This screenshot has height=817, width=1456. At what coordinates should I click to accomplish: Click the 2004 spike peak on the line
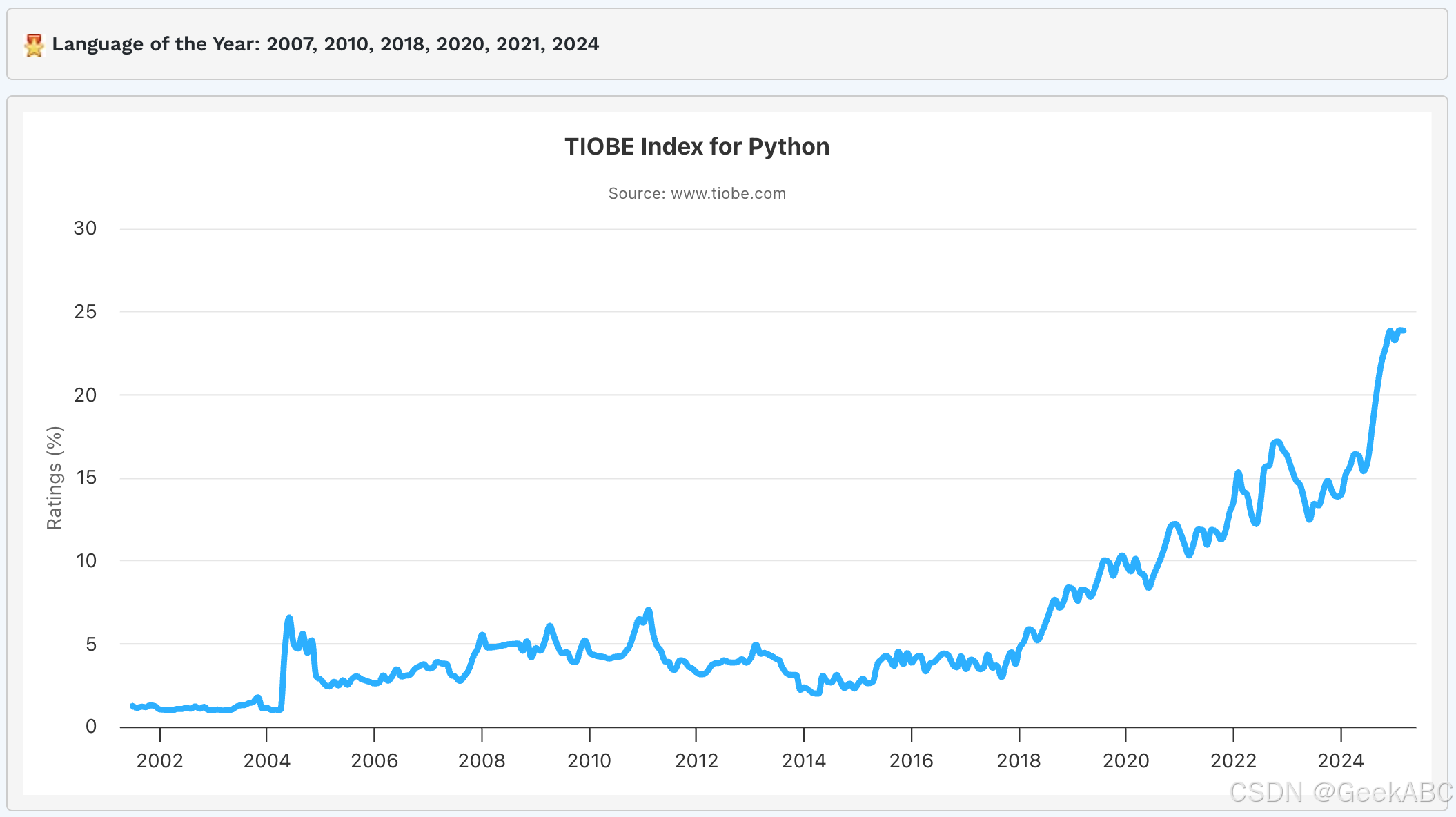(289, 618)
